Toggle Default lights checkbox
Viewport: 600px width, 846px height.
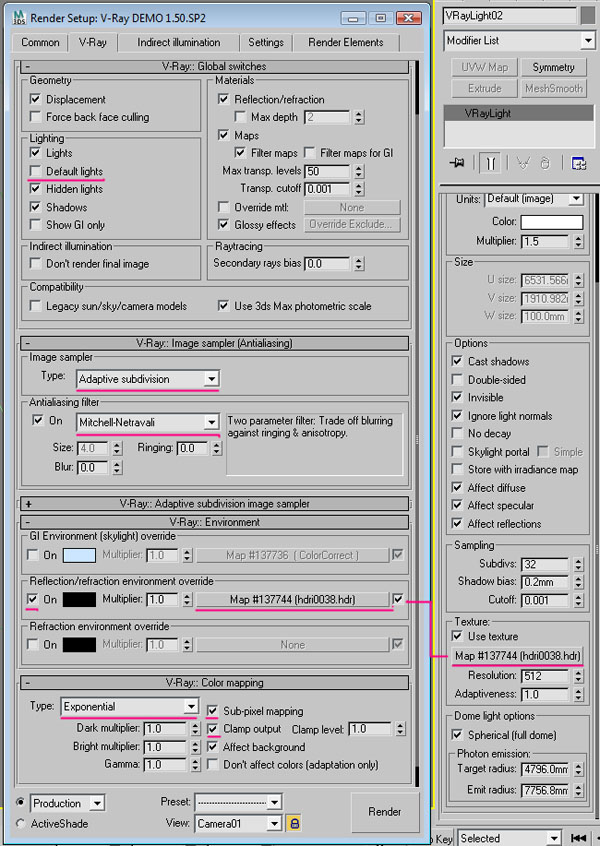click(36, 171)
